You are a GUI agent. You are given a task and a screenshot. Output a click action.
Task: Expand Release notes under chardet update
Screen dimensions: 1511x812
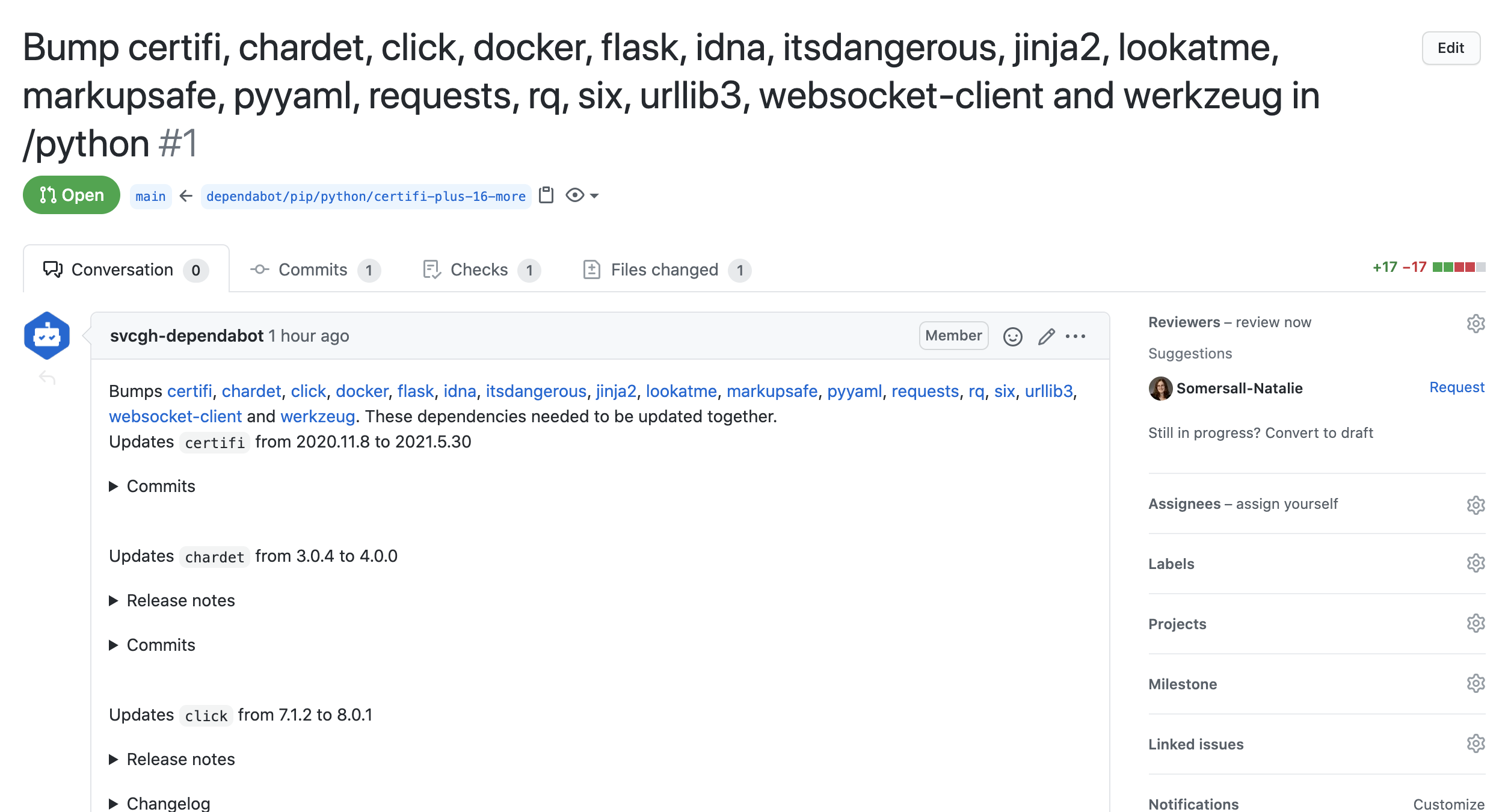tap(180, 600)
